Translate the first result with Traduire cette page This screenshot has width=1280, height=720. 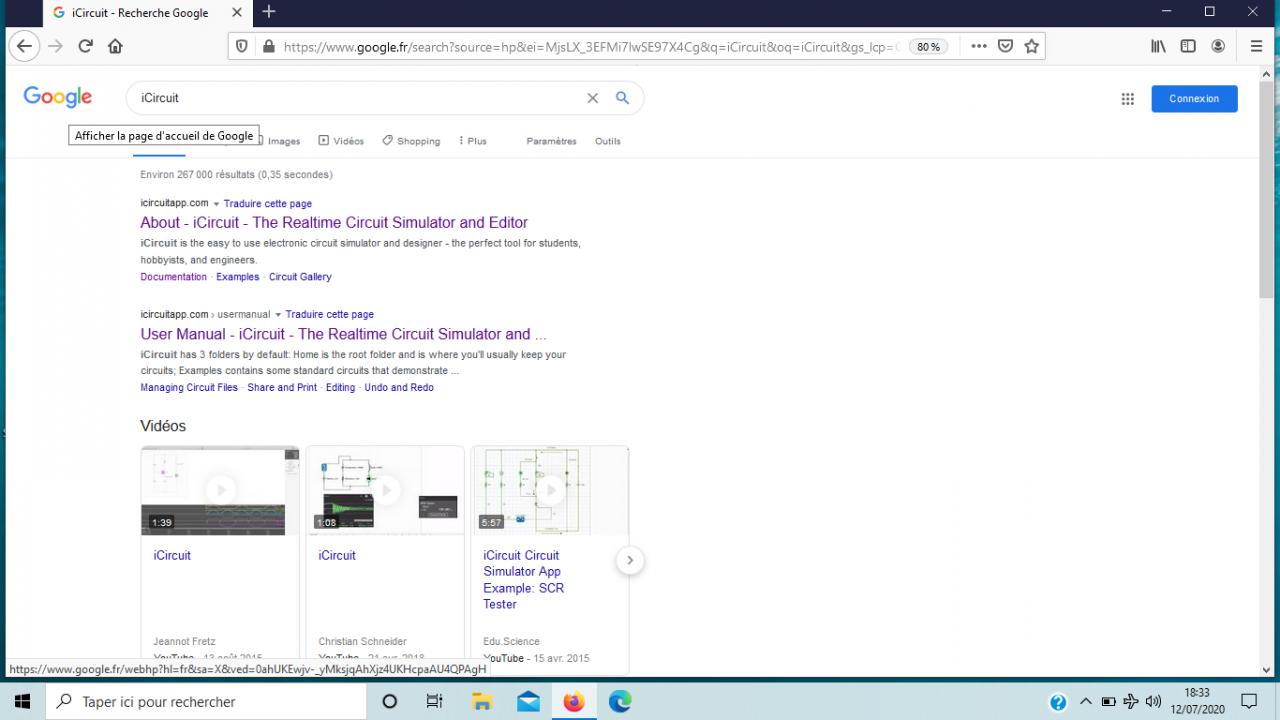pos(268,204)
